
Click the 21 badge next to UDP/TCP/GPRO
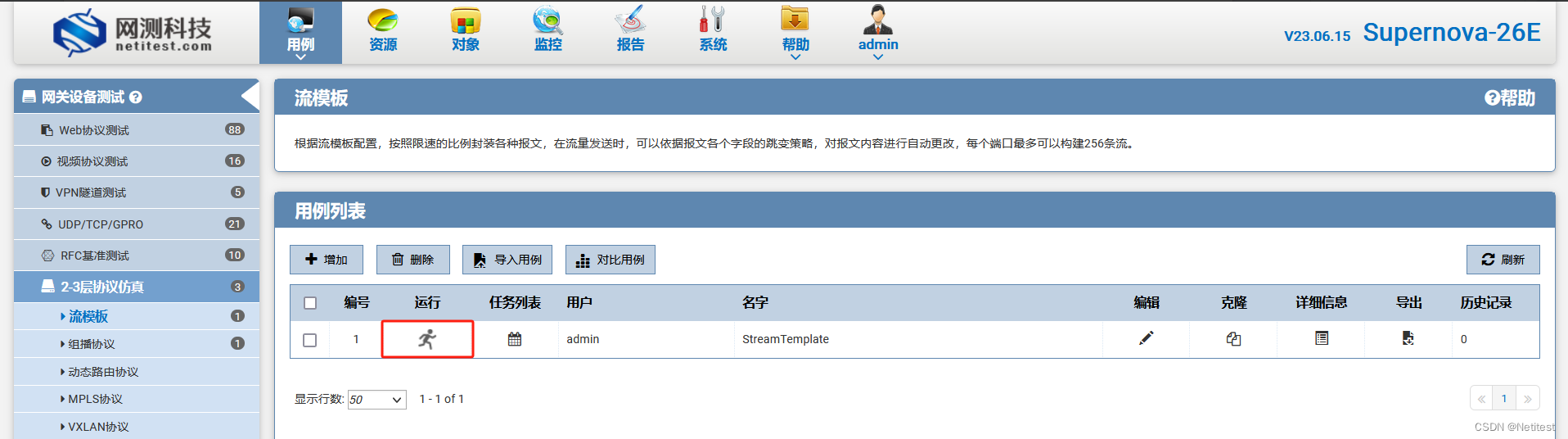(235, 224)
